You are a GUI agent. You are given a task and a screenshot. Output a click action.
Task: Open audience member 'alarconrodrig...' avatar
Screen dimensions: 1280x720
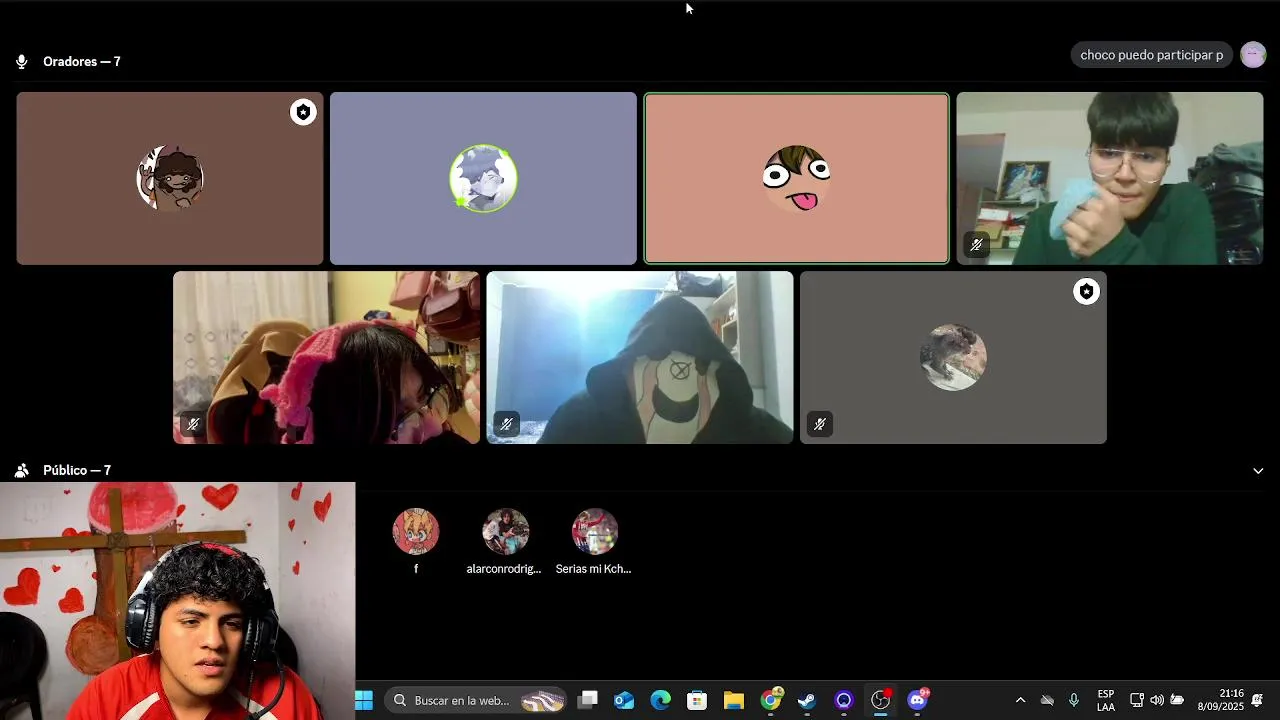[505, 531]
